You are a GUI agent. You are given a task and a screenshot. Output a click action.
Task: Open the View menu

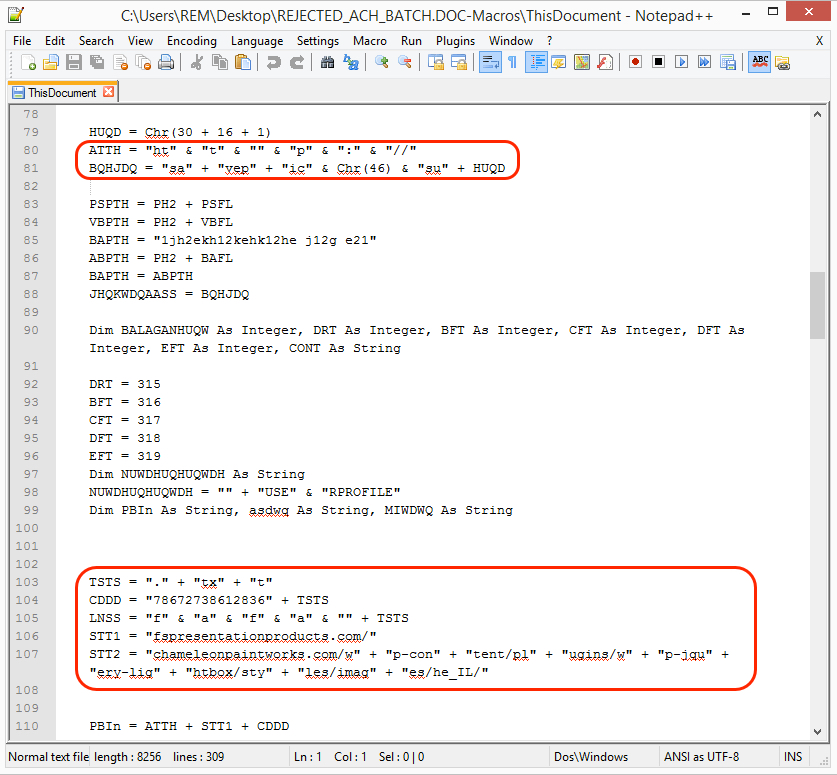[x=140, y=41]
